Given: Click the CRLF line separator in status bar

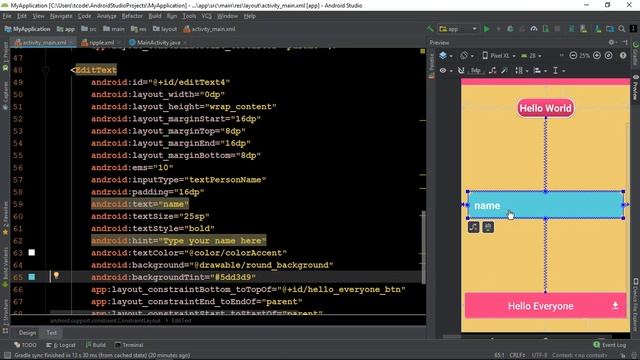Looking at the screenshot, I should [x=517, y=356].
